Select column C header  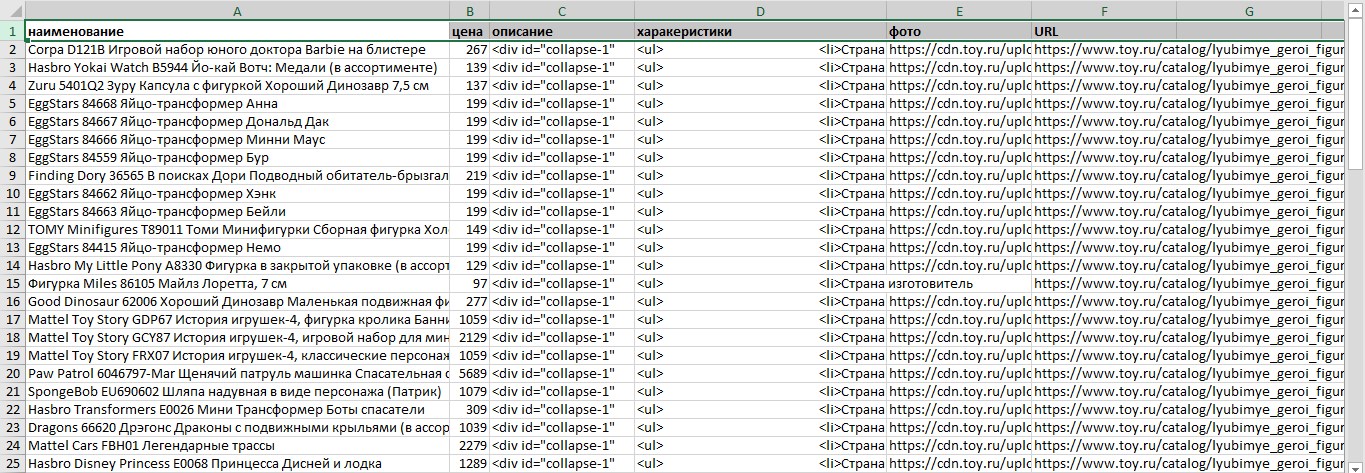(562, 11)
